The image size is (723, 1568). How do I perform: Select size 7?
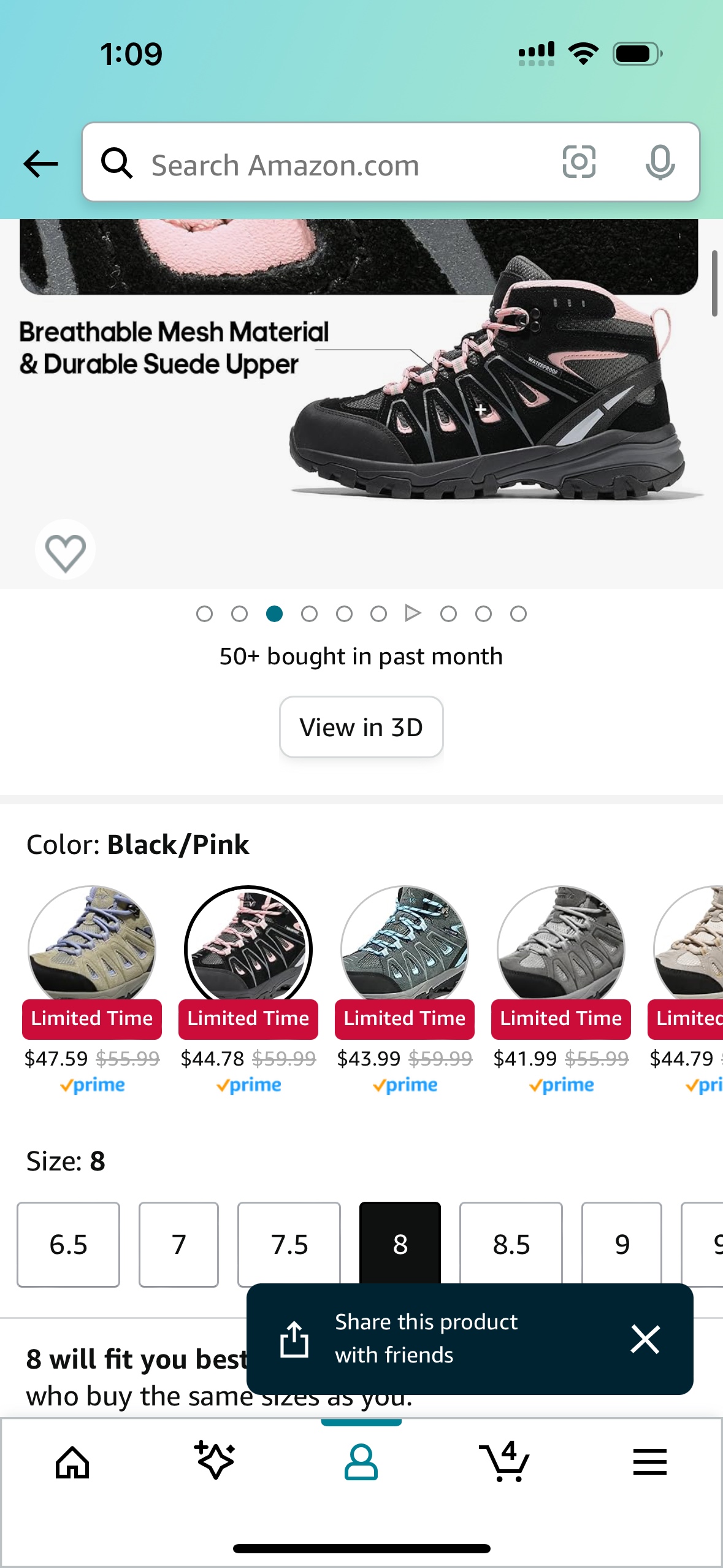[x=178, y=1245]
